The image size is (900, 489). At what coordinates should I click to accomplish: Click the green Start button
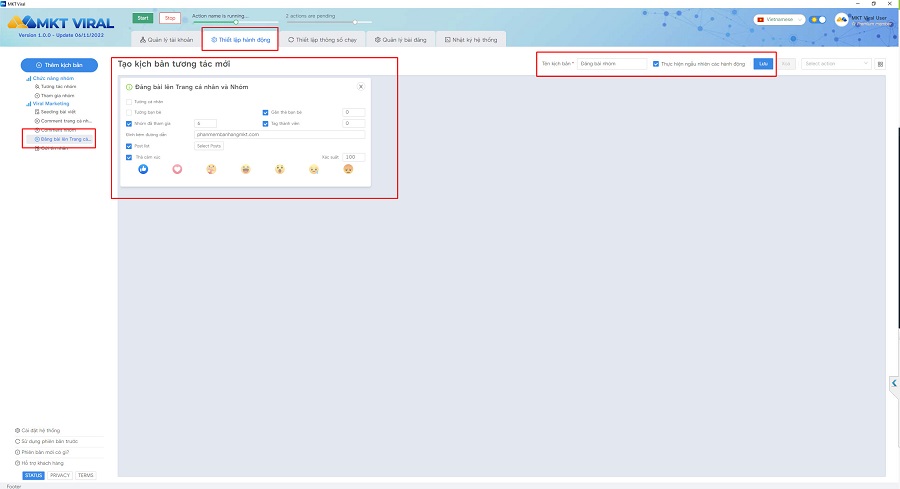143,18
